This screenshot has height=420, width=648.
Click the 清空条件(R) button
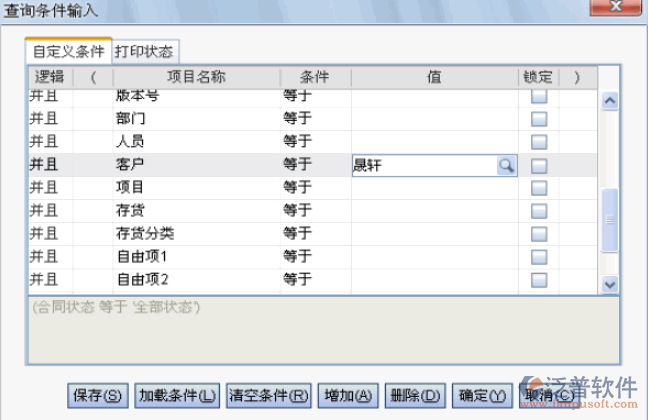(x=269, y=395)
